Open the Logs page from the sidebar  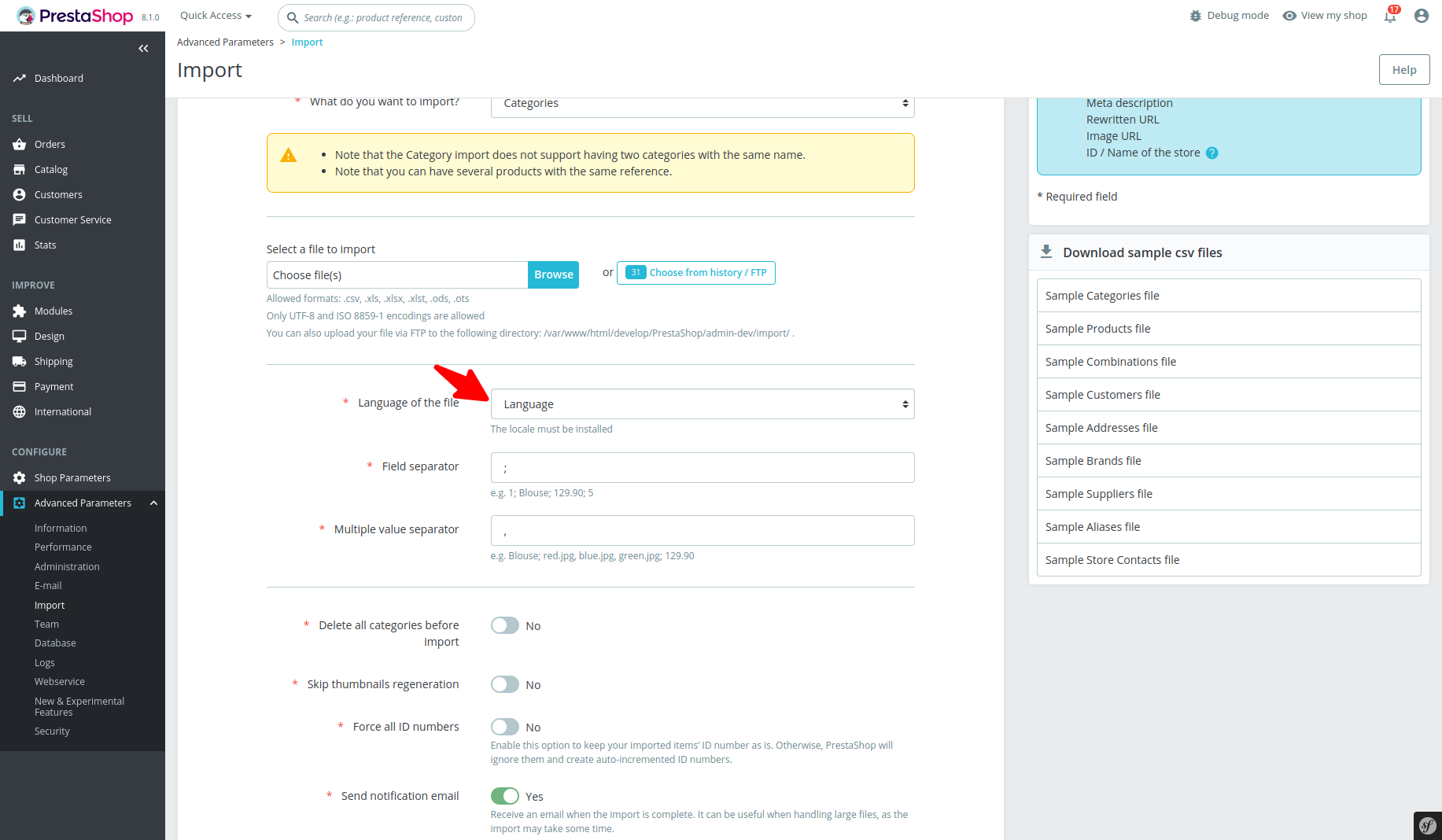pyautogui.click(x=44, y=662)
